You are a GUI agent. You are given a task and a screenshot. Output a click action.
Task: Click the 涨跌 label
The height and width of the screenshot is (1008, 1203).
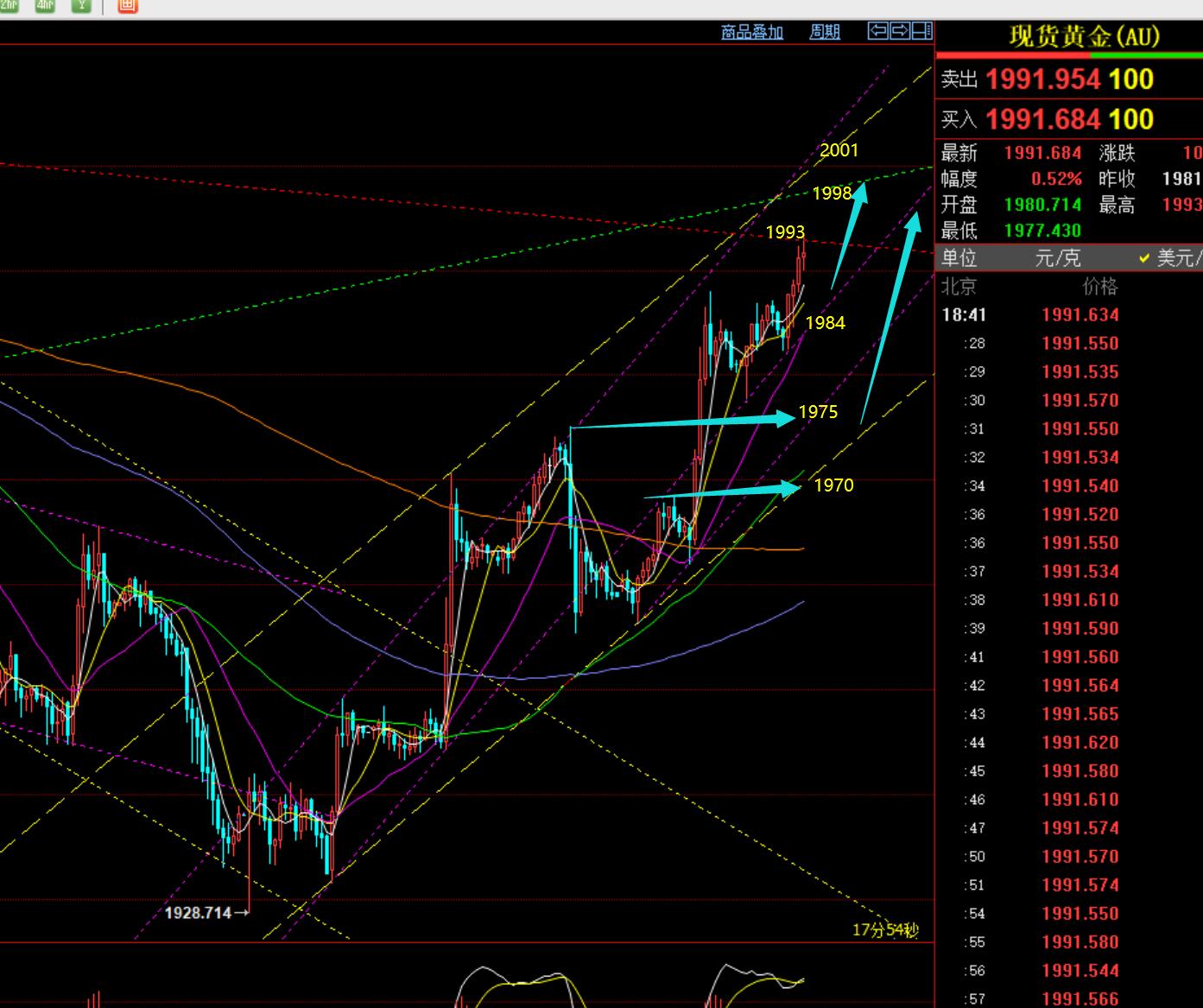pyautogui.click(x=1118, y=153)
